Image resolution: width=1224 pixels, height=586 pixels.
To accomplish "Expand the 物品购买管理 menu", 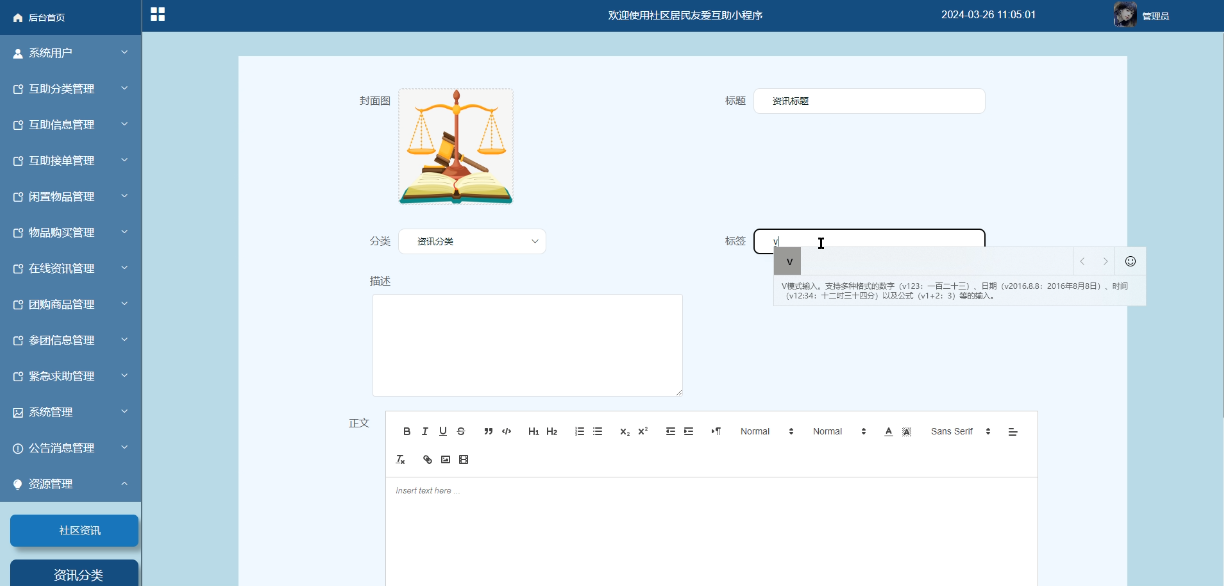I will (x=71, y=232).
